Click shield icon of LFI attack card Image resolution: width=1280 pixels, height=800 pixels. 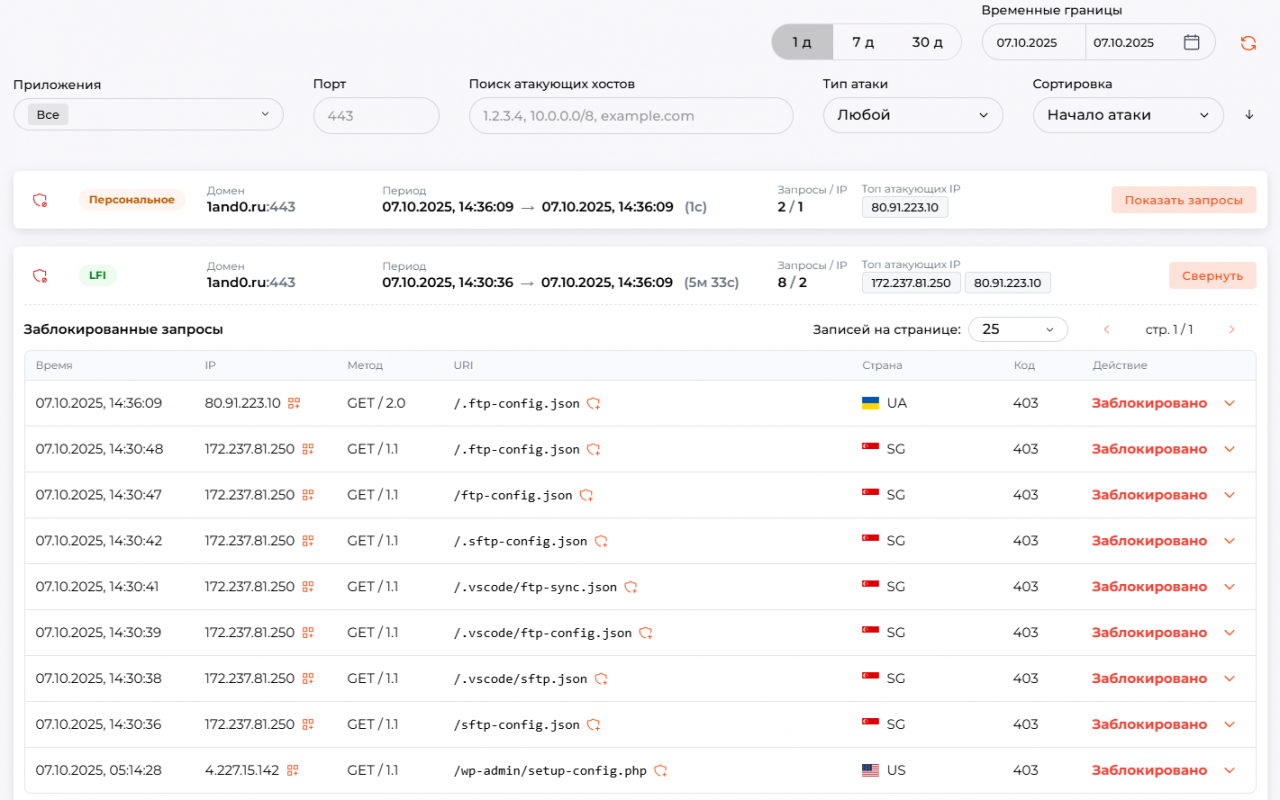pyautogui.click(x=40, y=276)
